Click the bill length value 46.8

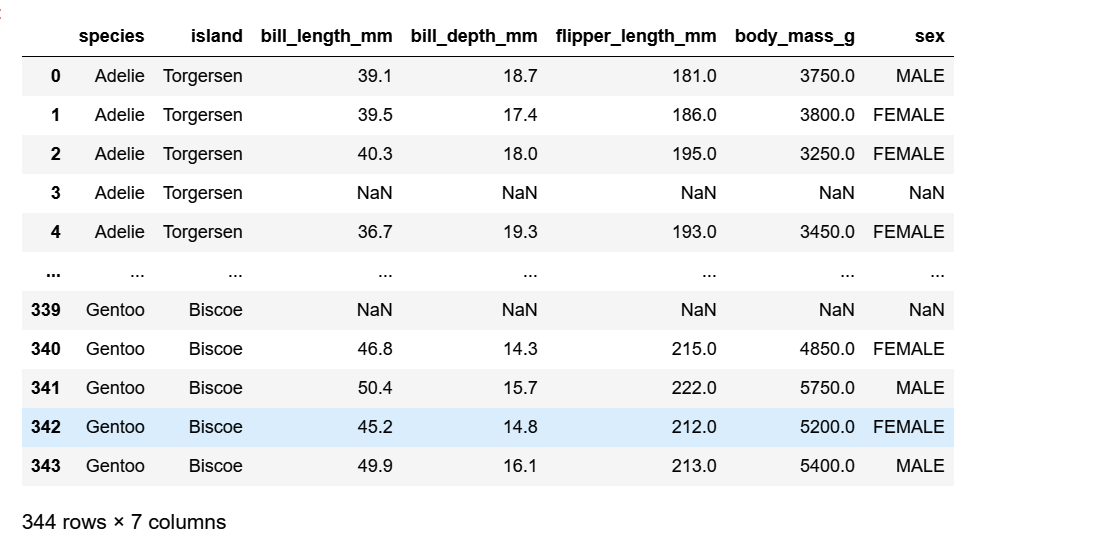pos(374,349)
